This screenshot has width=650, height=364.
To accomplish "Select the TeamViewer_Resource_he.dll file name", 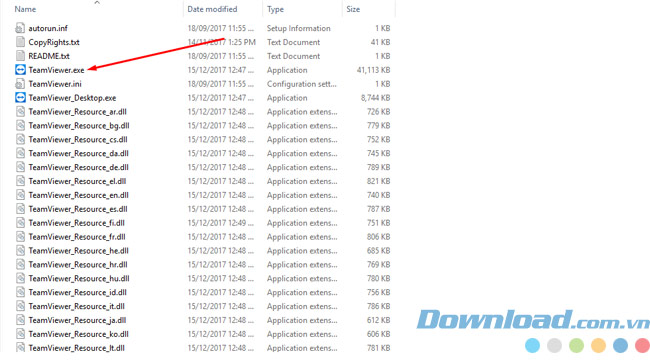I will tap(78, 250).
